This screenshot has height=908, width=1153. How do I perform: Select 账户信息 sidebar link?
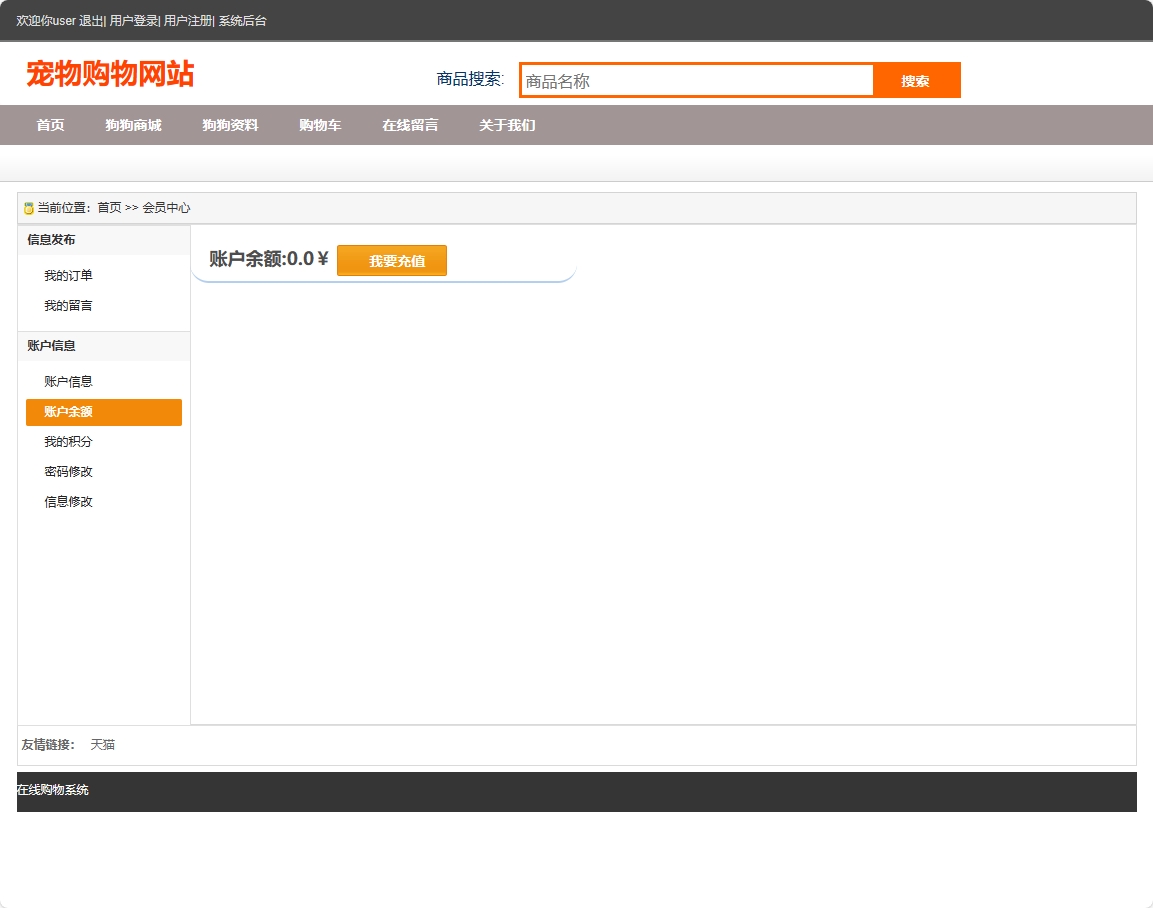tap(68, 382)
